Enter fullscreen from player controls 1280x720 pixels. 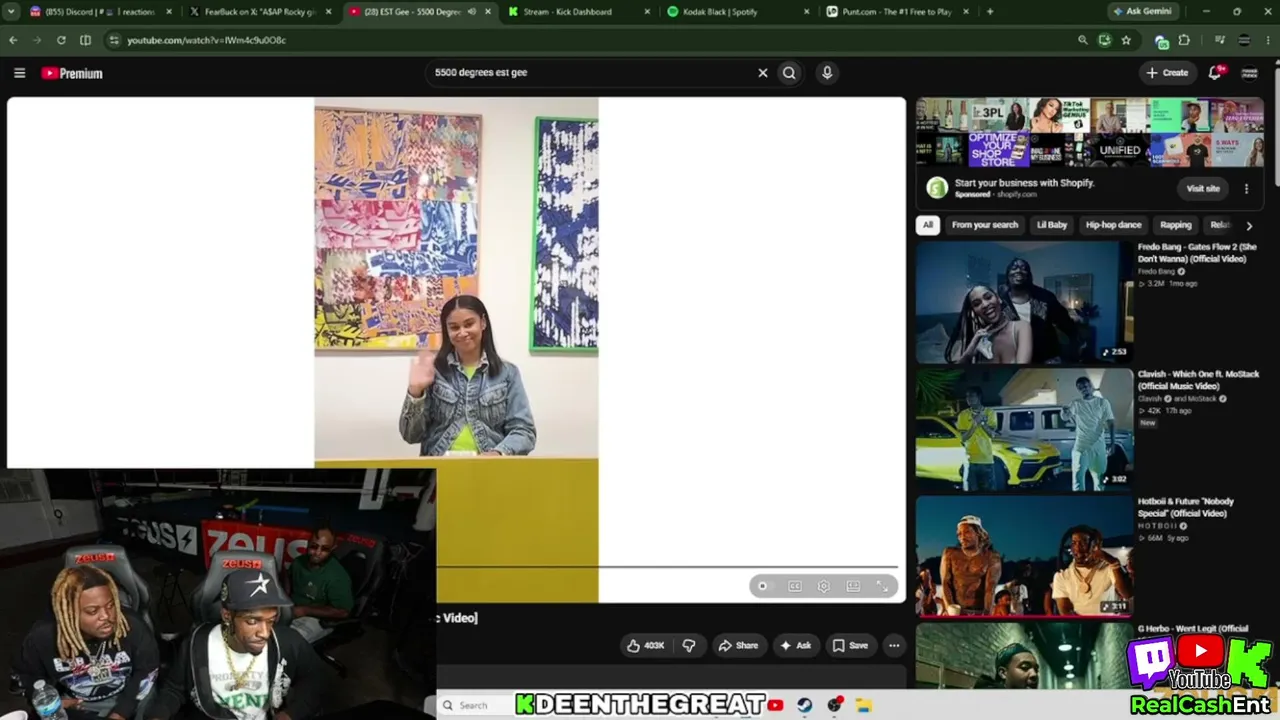[883, 586]
